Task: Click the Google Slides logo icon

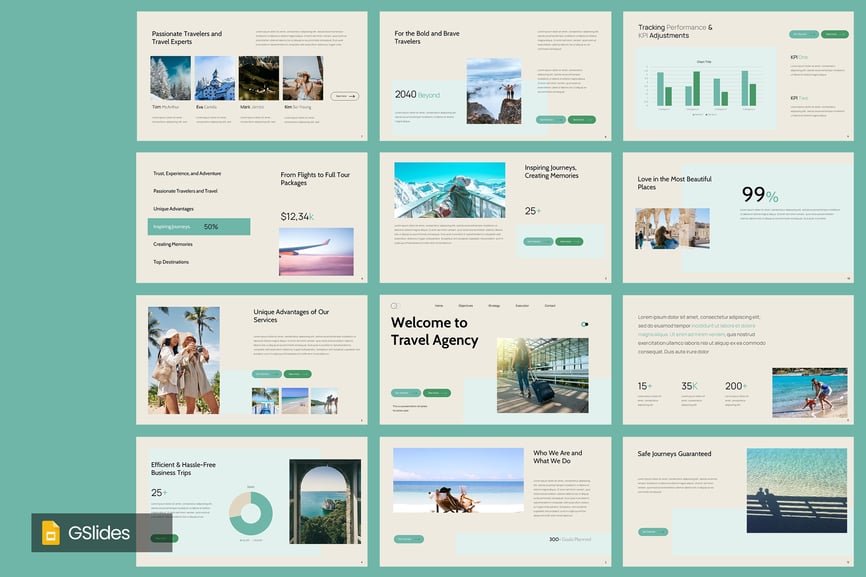Action: 50,533
